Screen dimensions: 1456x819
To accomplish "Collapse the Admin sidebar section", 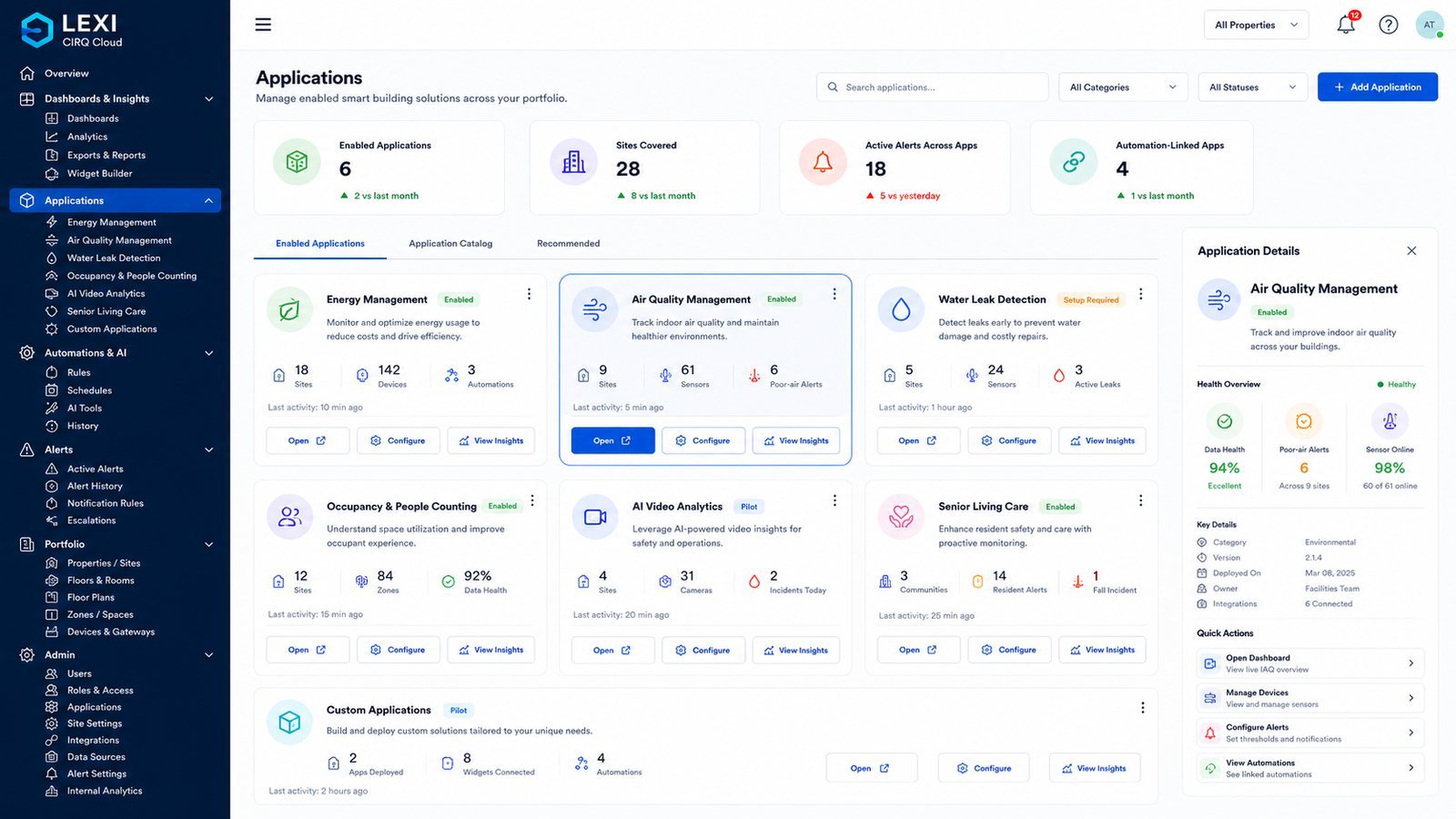I will click(x=209, y=655).
